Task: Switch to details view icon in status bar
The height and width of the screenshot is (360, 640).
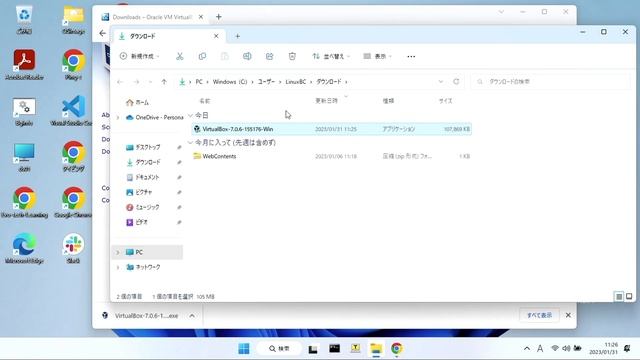Action: tap(619, 296)
